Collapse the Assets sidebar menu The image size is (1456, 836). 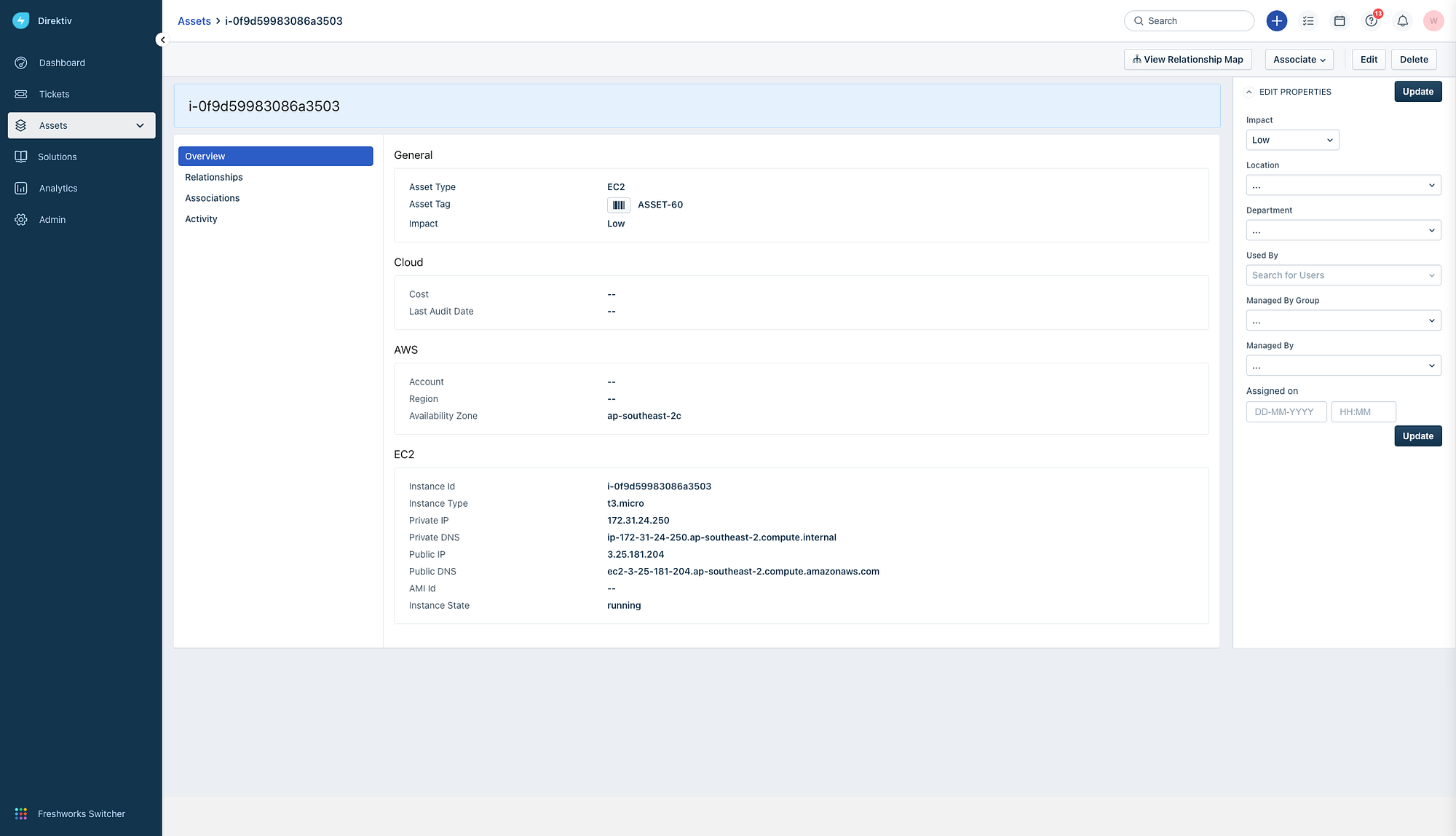coord(140,125)
